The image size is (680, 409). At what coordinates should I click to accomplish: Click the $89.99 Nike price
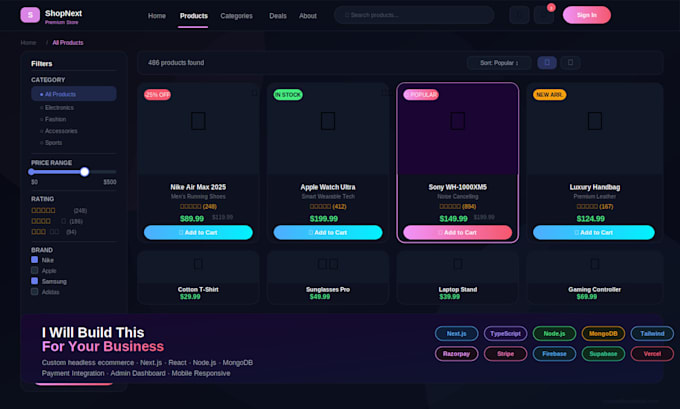click(x=192, y=219)
